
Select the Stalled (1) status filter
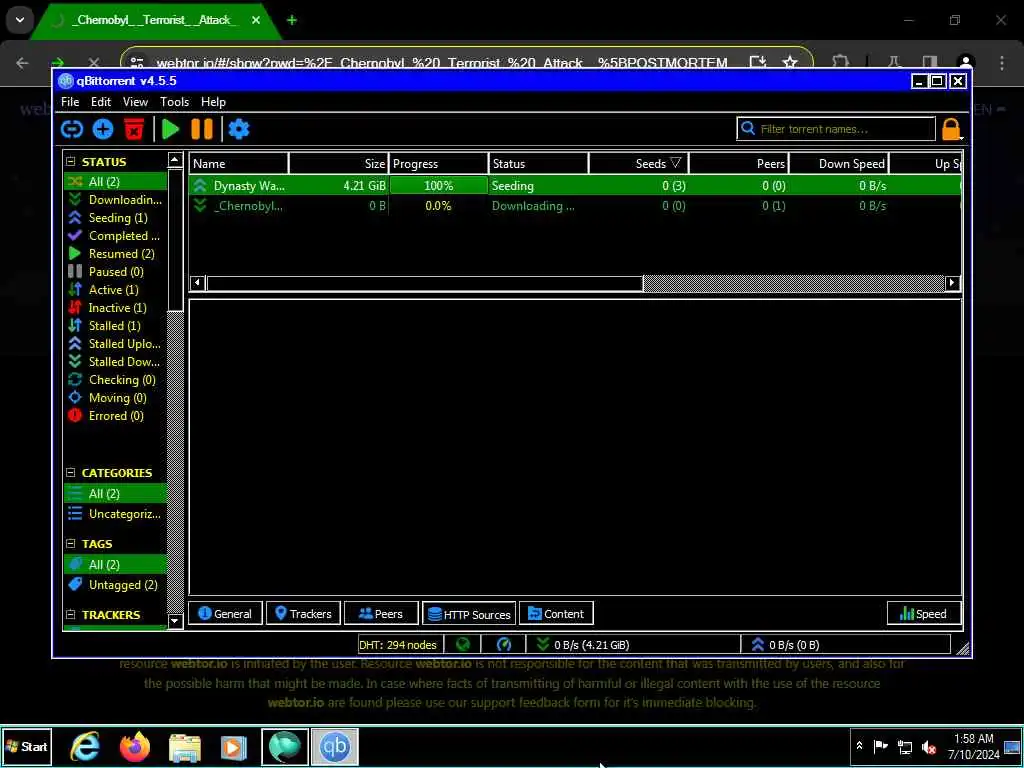(x=116, y=326)
